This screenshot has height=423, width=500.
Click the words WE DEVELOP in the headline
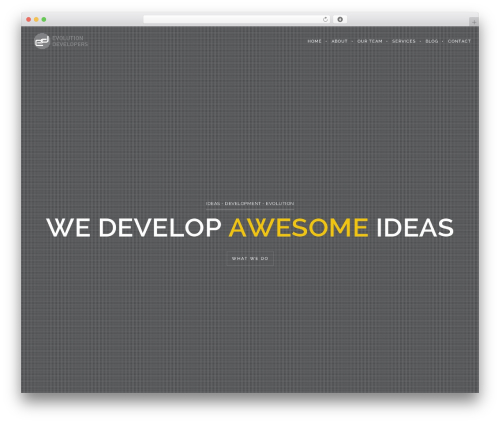point(134,228)
